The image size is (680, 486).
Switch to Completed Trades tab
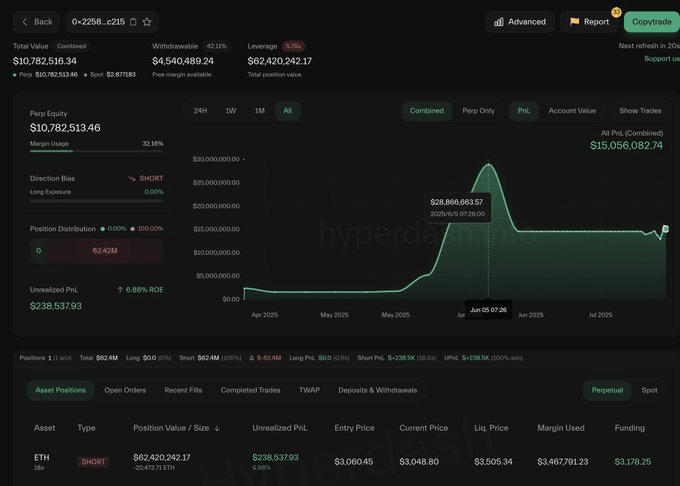251,390
